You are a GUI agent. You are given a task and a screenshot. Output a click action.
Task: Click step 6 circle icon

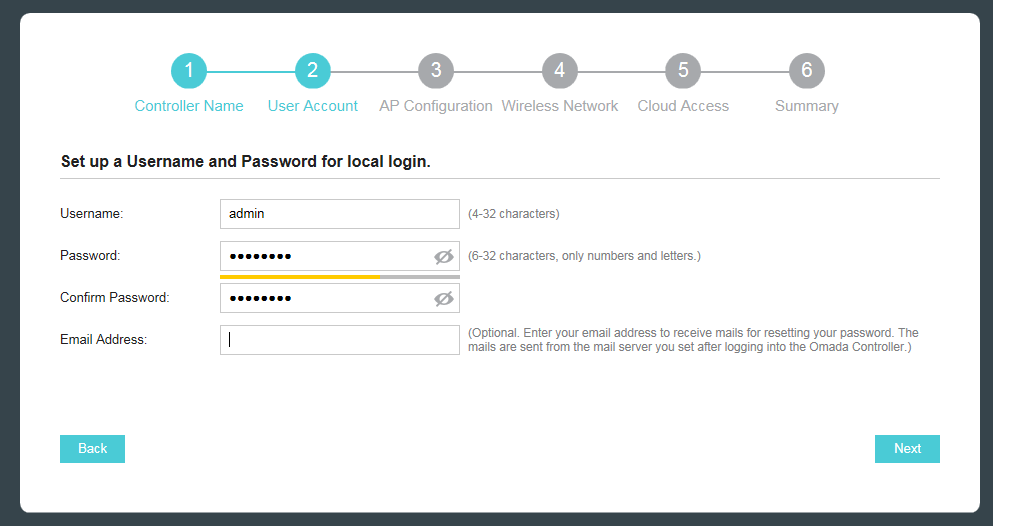pyautogui.click(x=807, y=71)
